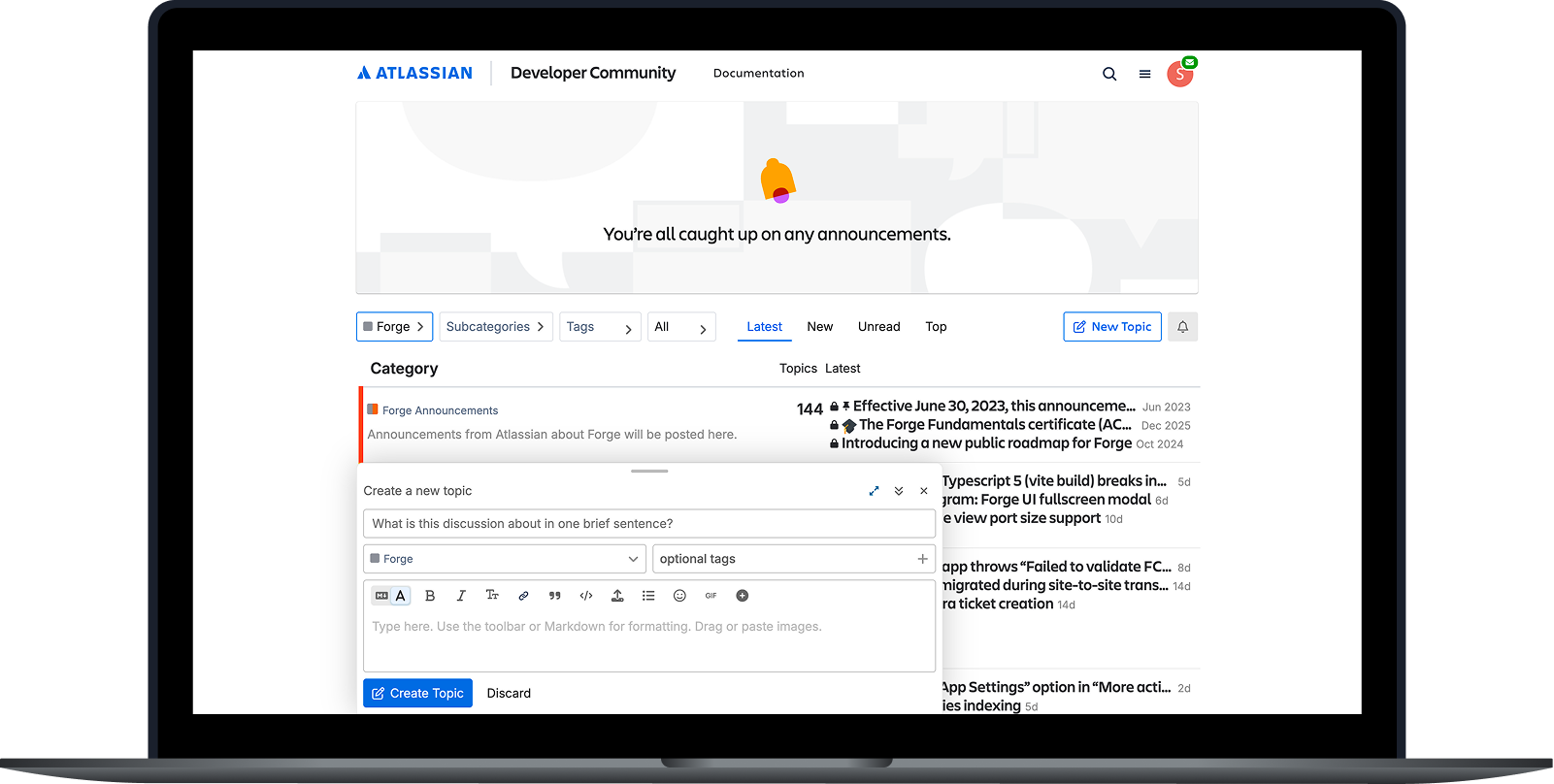Click the Forge Announcements description text
1554x784 pixels.
(x=551, y=435)
